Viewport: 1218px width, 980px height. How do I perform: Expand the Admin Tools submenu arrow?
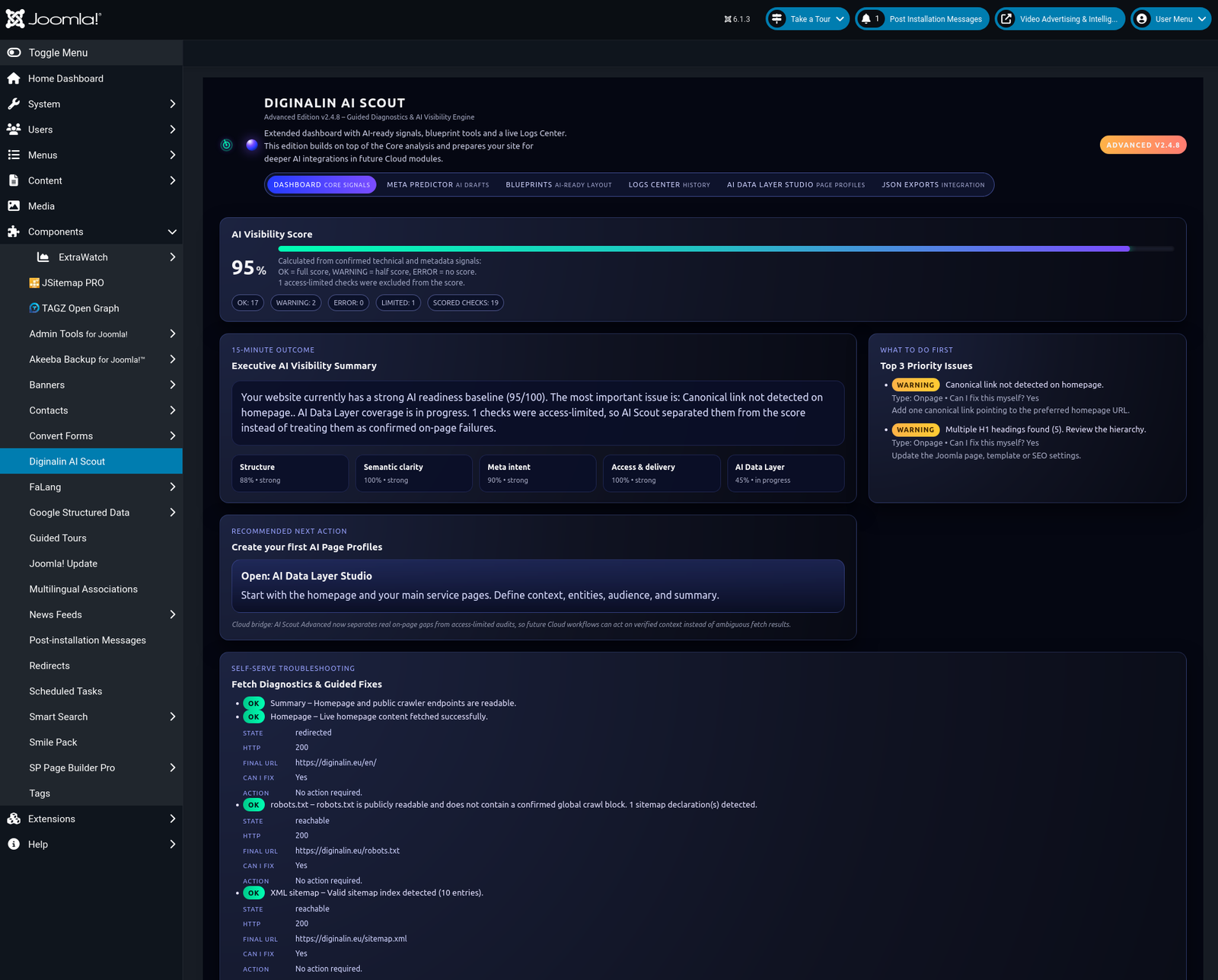point(173,334)
